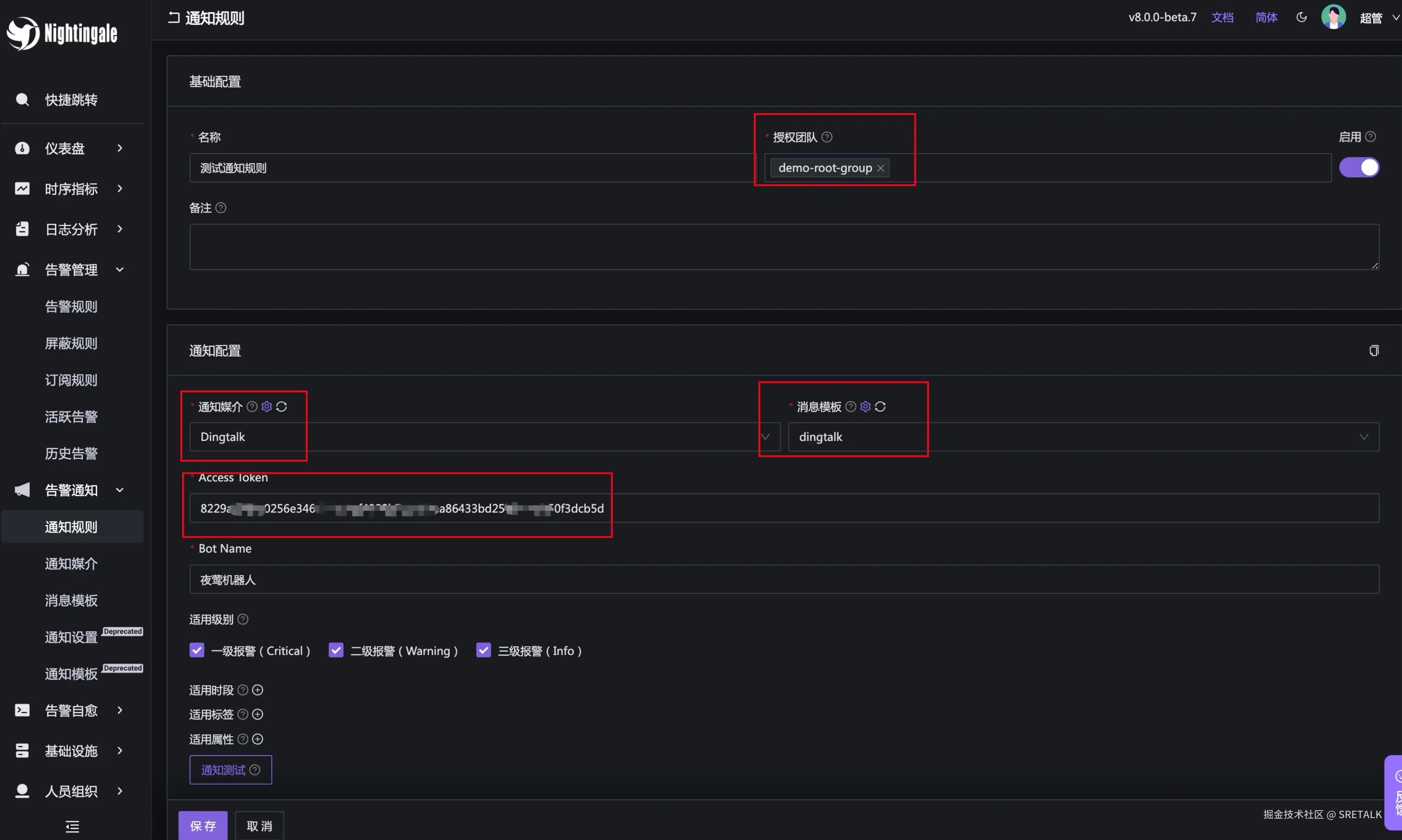This screenshot has width=1402, height=840.
Task: Show help tooltip for 备注
Action: 221,208
